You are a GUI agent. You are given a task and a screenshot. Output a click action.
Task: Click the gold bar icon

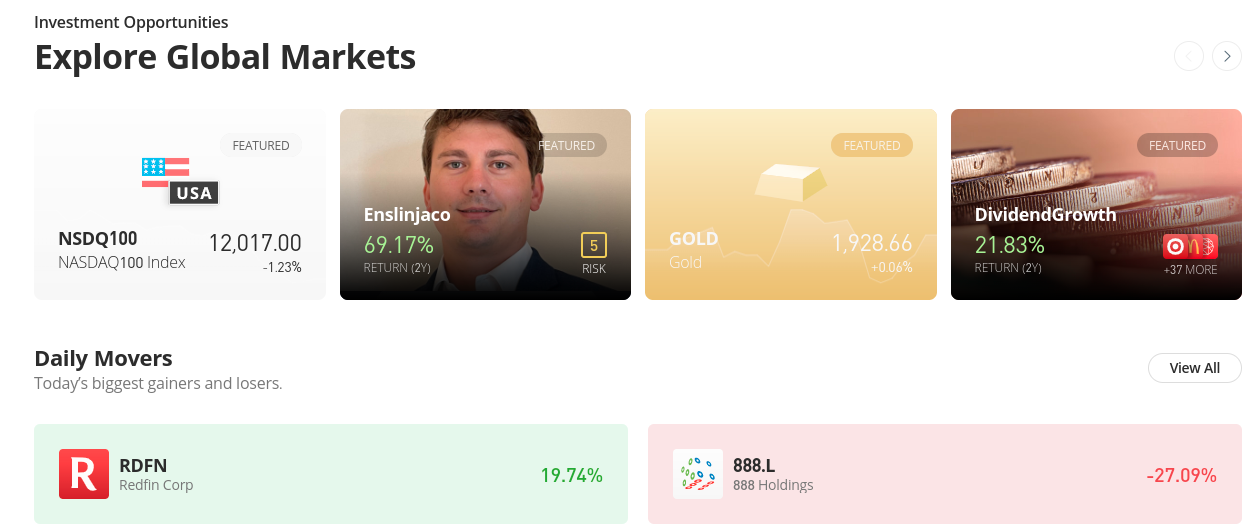coord(791,182)
